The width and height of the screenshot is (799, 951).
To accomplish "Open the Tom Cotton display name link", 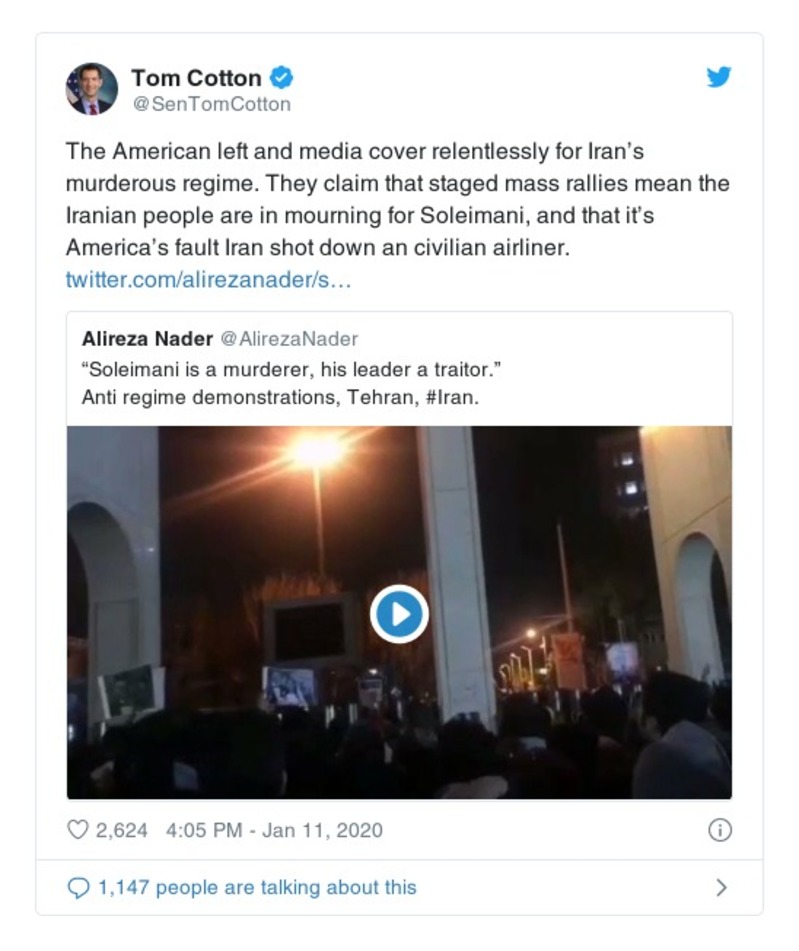I will [196, 77].
